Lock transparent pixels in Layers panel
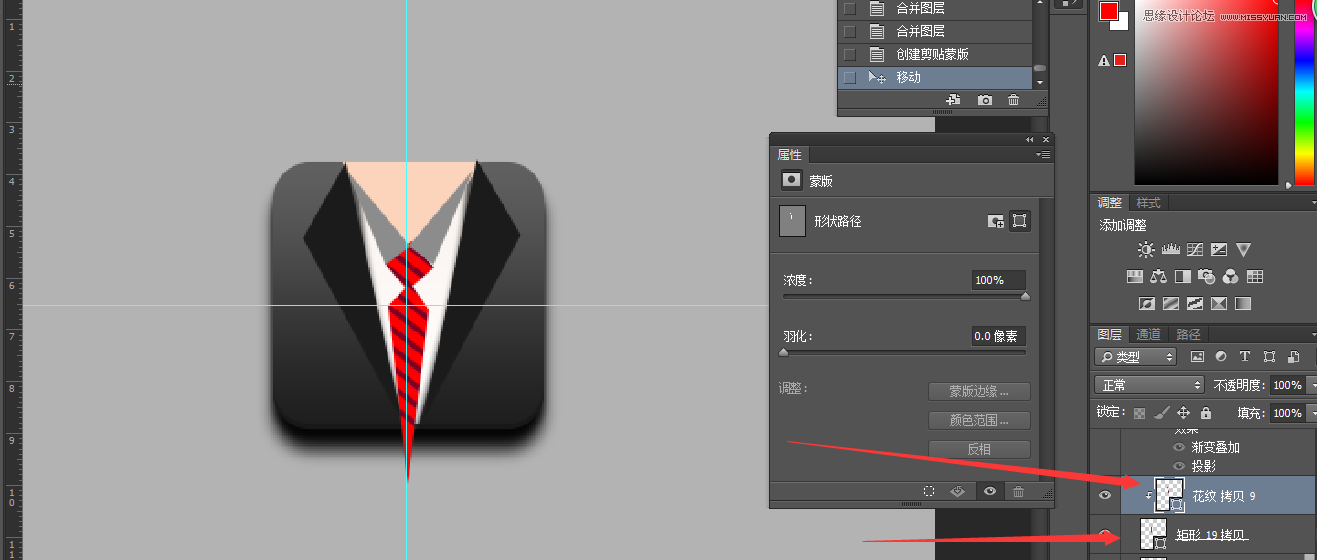Viewport: 1317px width, 560px height. pos(1139,413)
